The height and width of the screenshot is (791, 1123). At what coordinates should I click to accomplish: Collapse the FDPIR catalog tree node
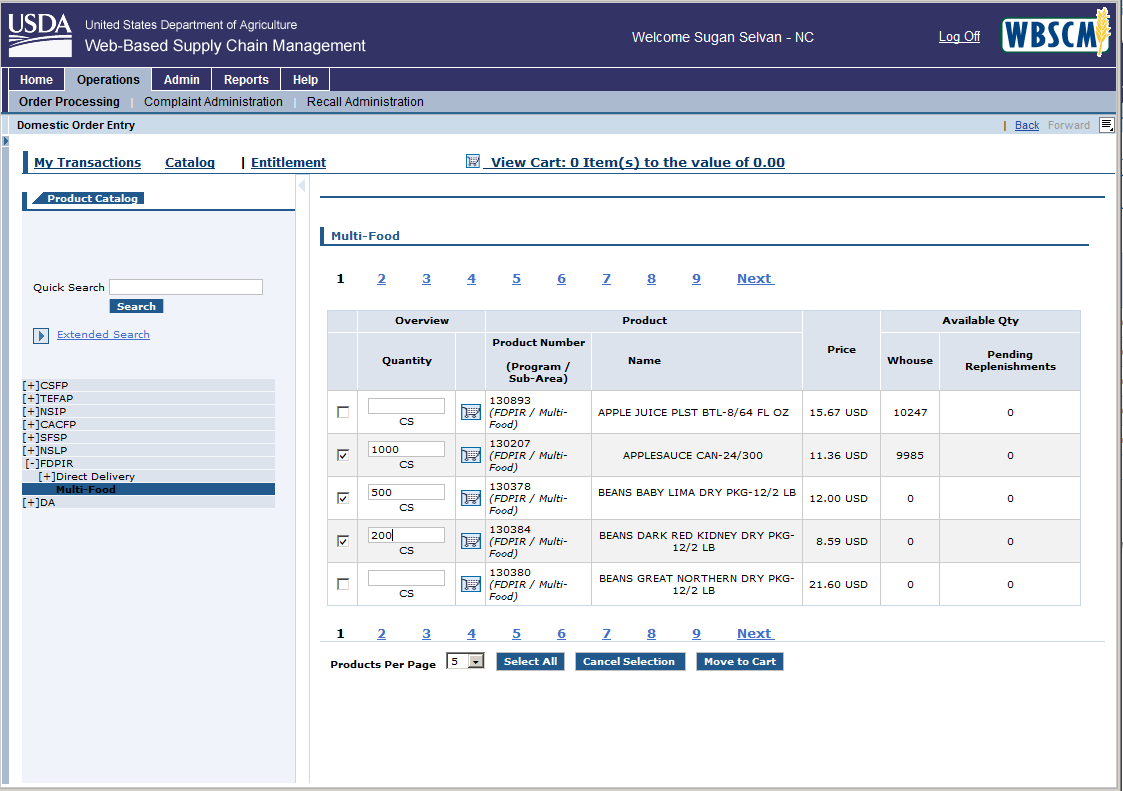pos(32,464)
